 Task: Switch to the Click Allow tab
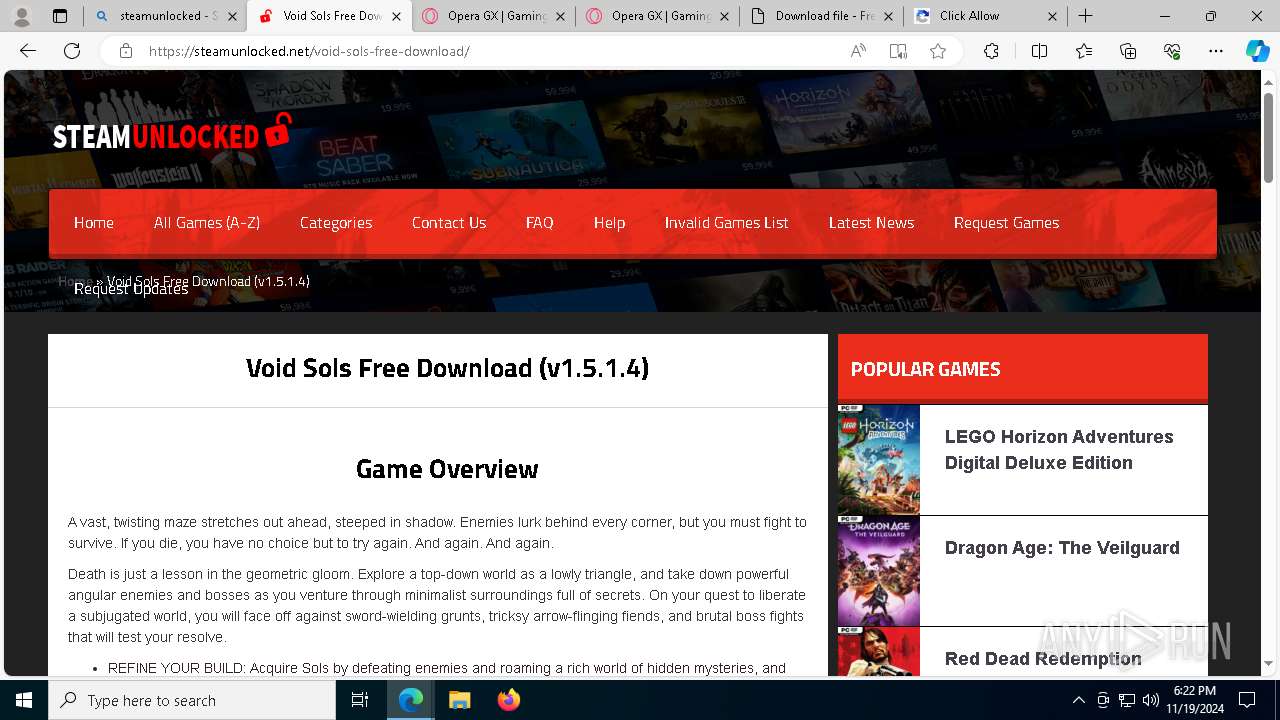click(x=985, y=16)
